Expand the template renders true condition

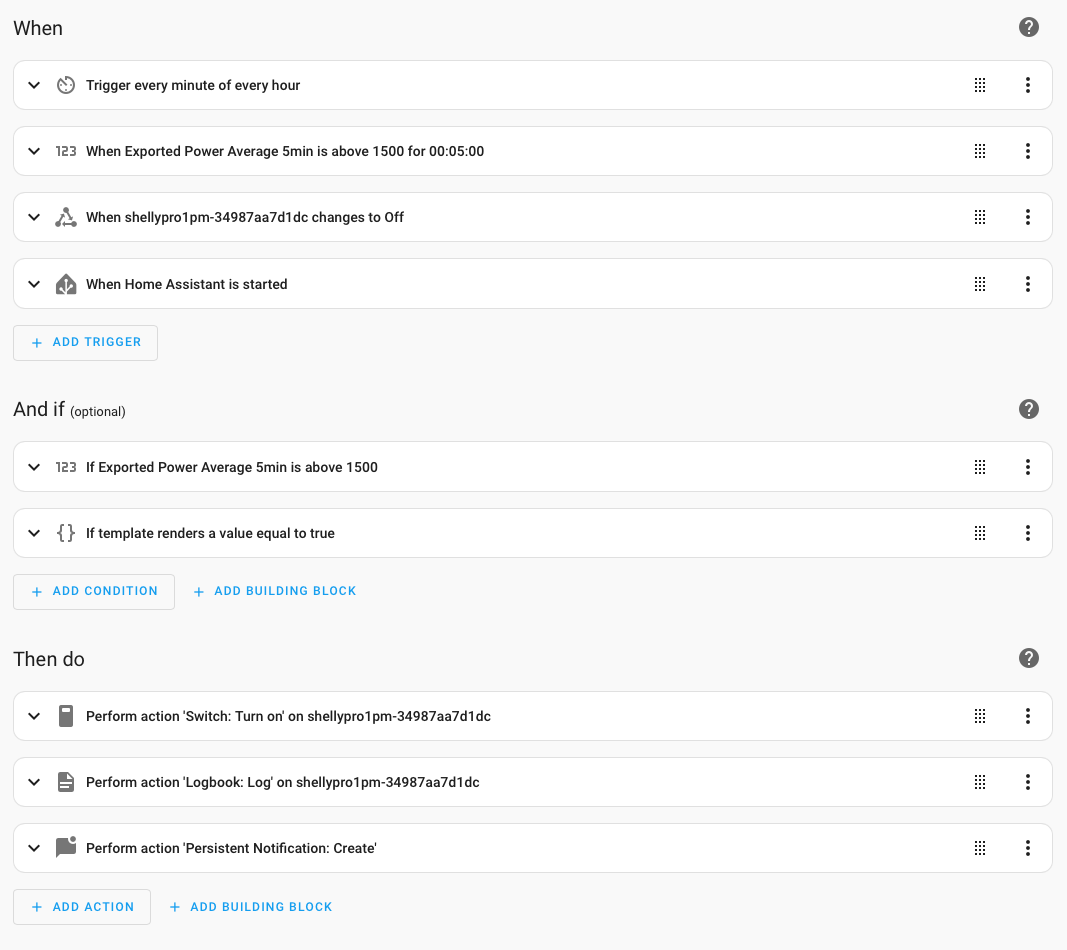point(34,533)
